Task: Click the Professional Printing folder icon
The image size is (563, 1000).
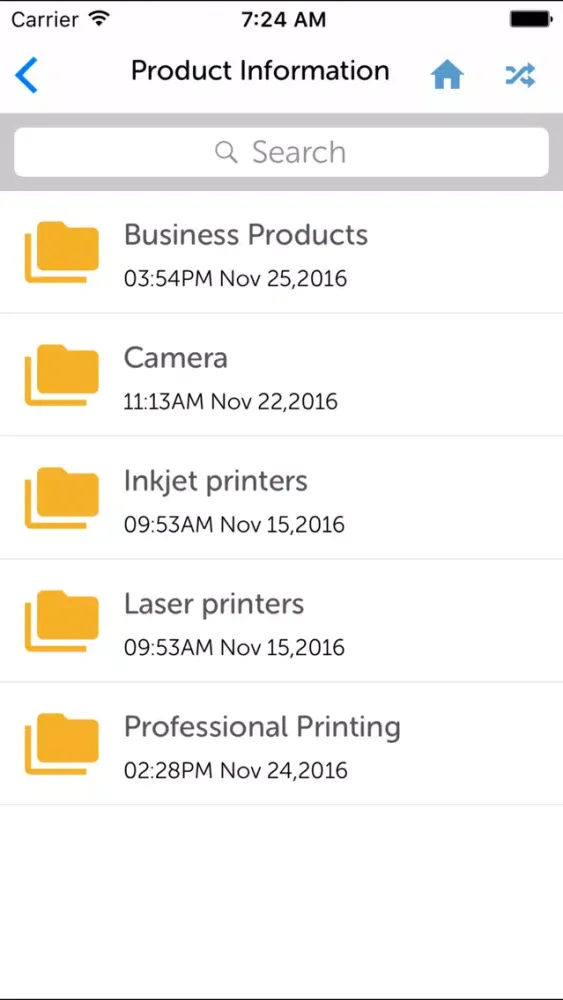Action: point(62,744)
